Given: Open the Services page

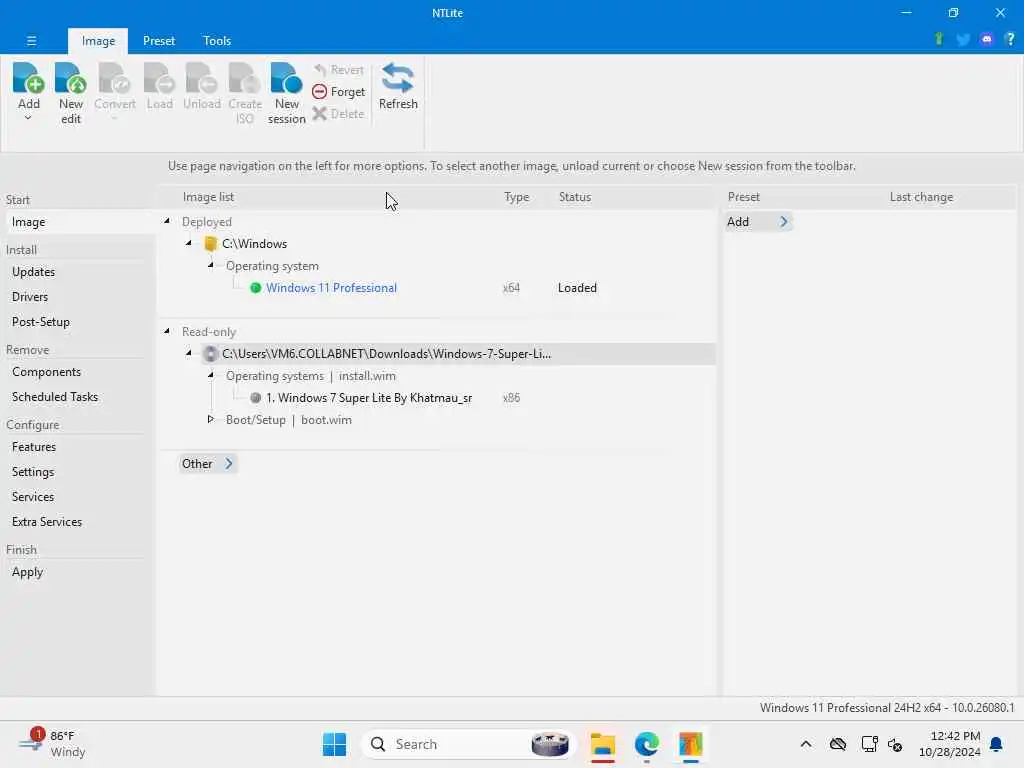Looking at the screenshot, I should [33, 496].
